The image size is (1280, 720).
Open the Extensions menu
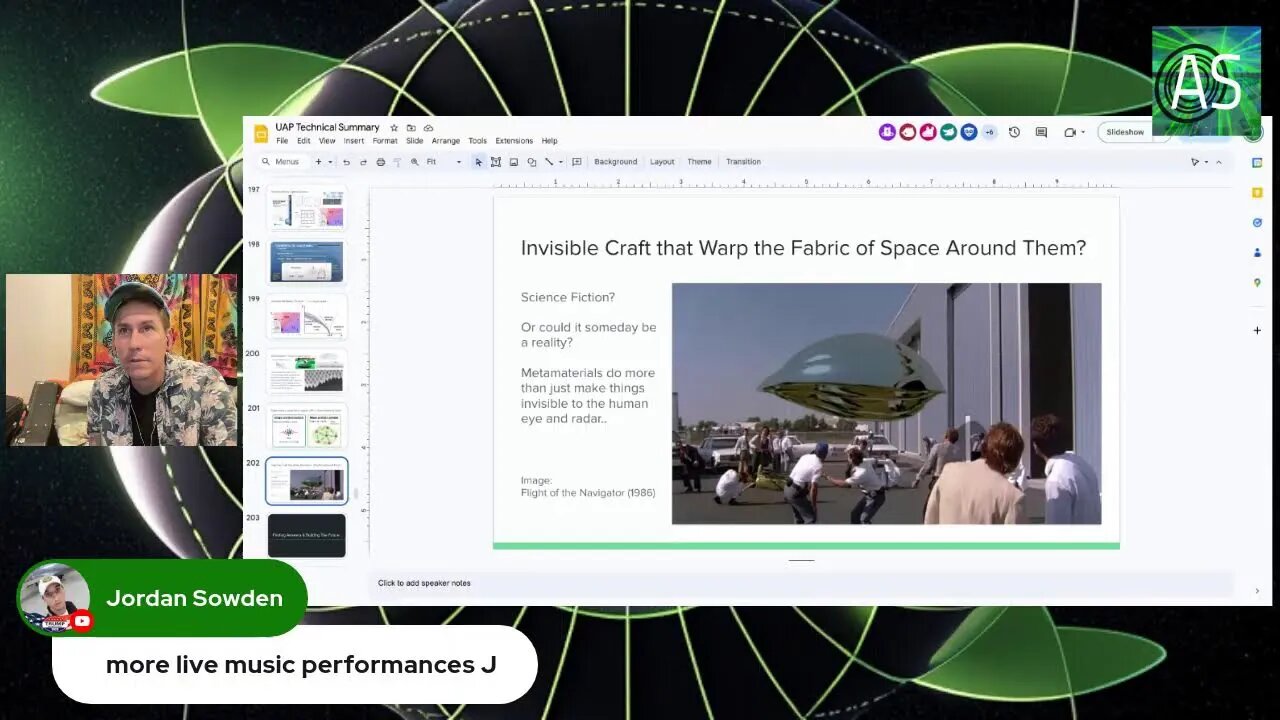[514, 141]
